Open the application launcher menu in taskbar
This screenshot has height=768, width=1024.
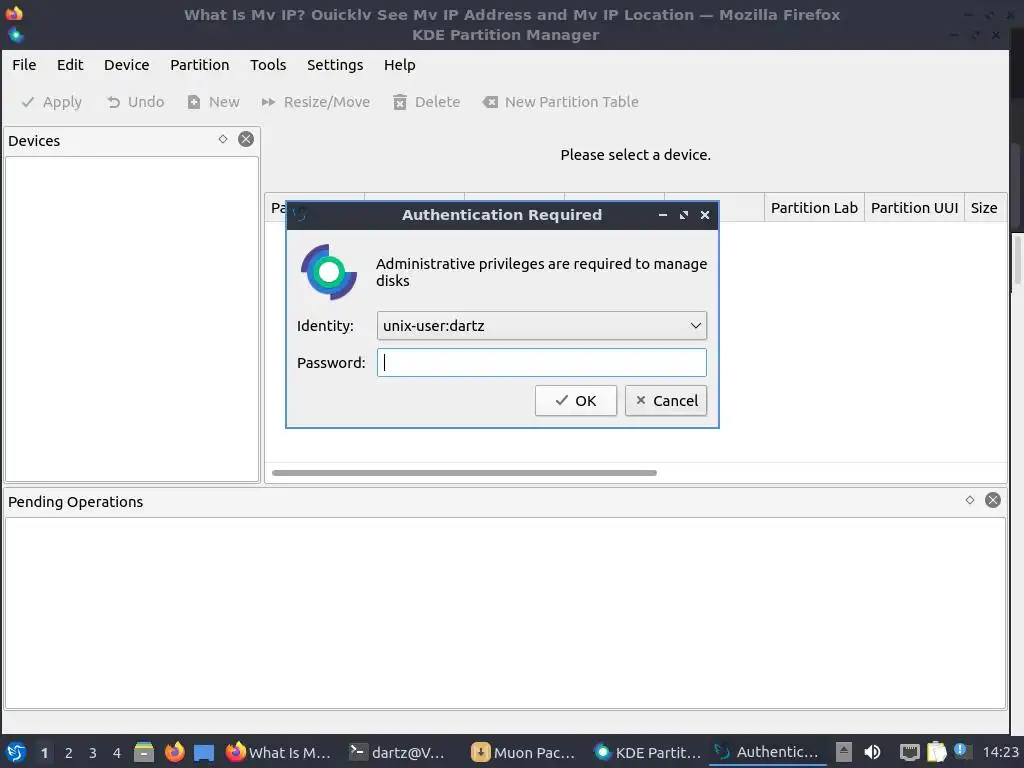pos(16,752)
